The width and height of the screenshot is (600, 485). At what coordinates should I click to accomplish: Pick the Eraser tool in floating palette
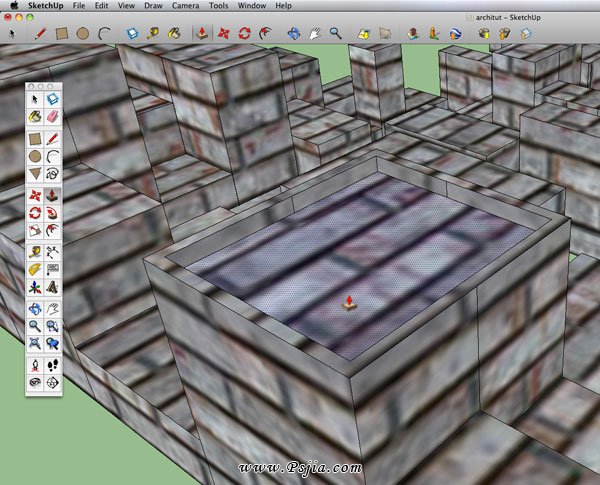53,116
